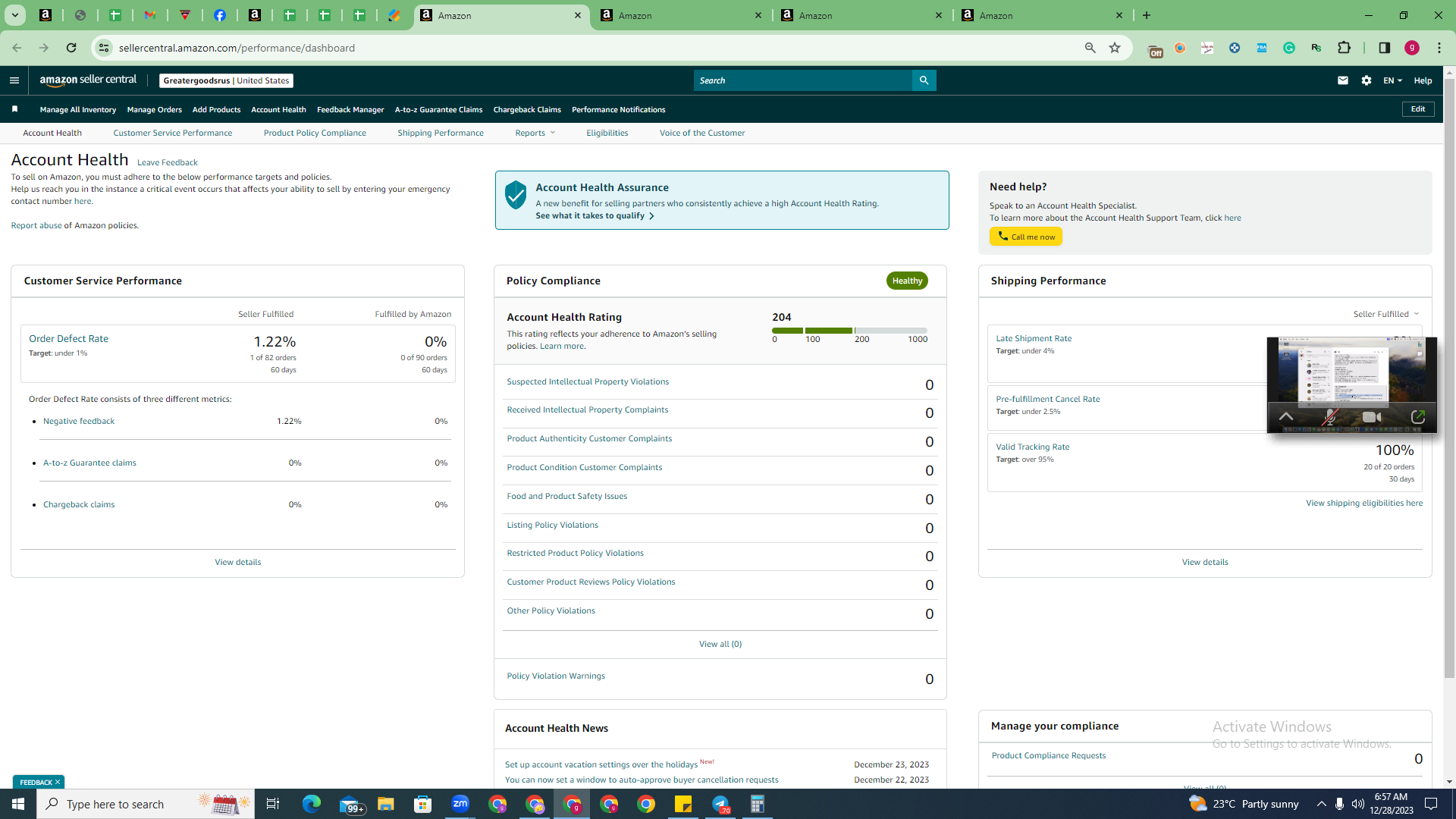Open the Seller Central hamburger menu

click(x=14, y=80)
